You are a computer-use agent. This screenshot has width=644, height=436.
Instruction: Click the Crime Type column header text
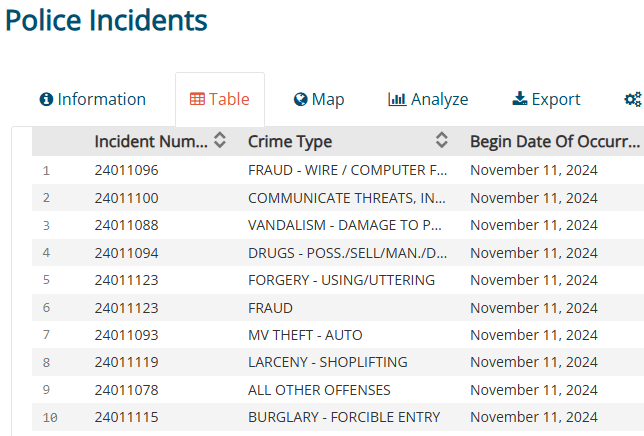[290, 141]
